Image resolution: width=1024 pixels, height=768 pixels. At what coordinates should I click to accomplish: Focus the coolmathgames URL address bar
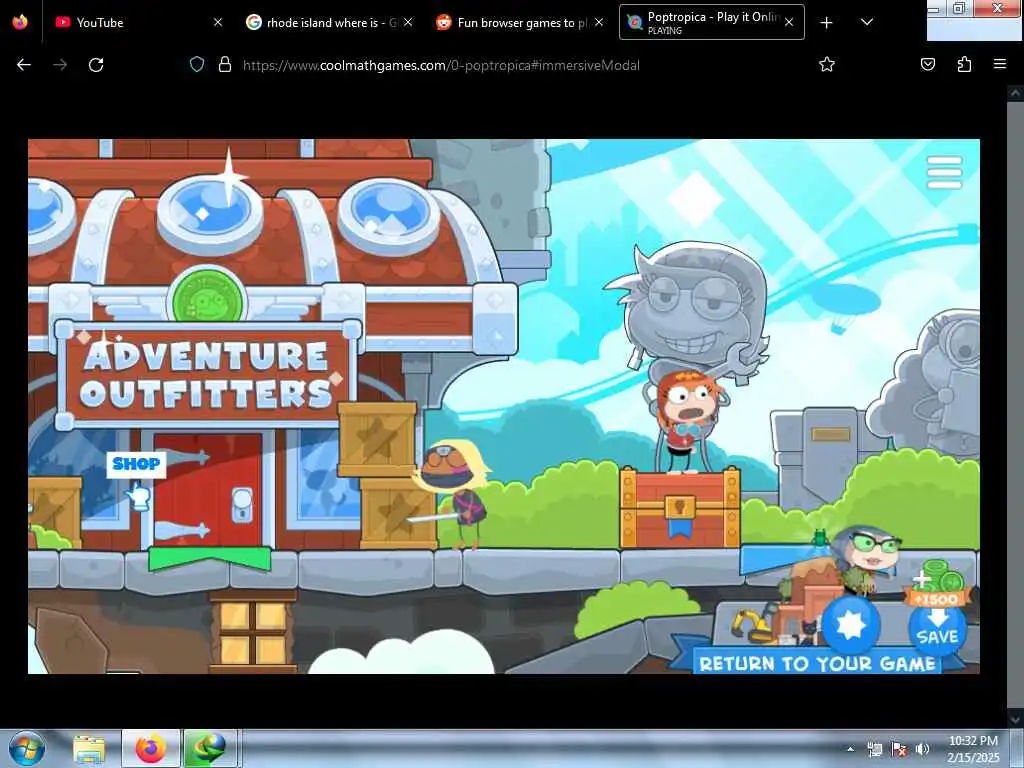441,65
